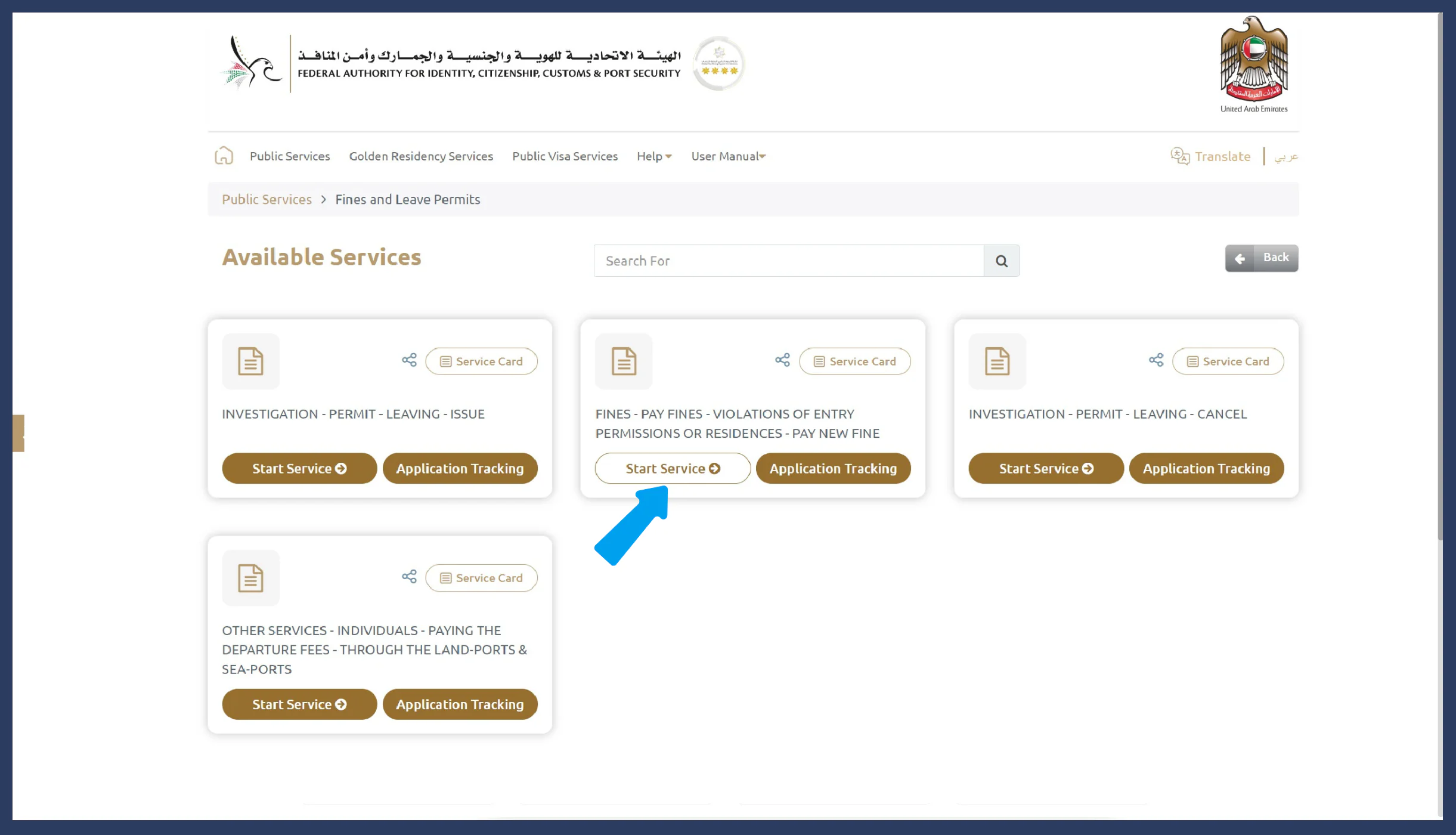
Task: Click the share icon on INVESTIGATION - PERMIT - LEAVING - ISSUE card
Action: pos(409,360)
